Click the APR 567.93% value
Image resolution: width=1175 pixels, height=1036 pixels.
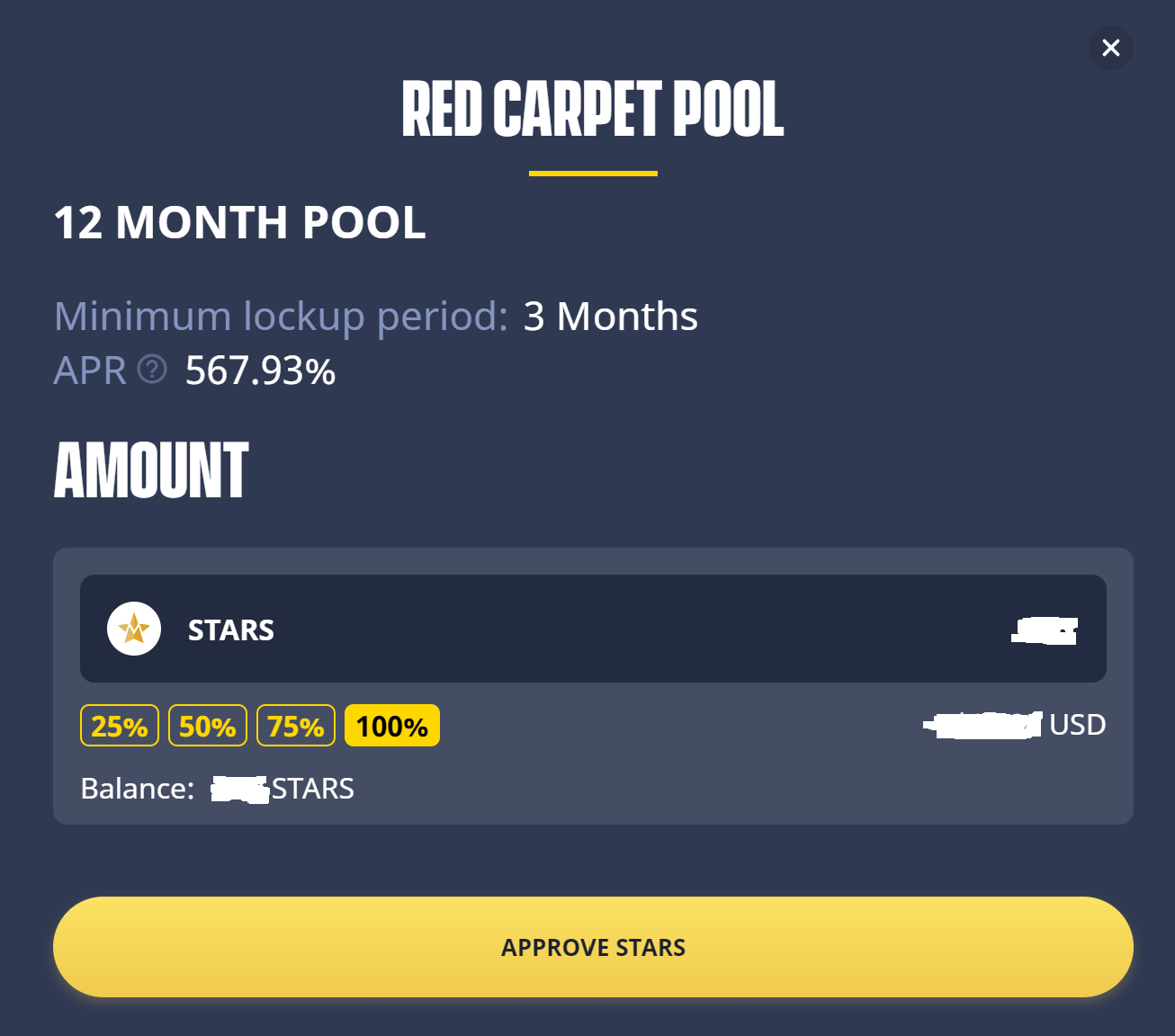click(x=260, y=371)
